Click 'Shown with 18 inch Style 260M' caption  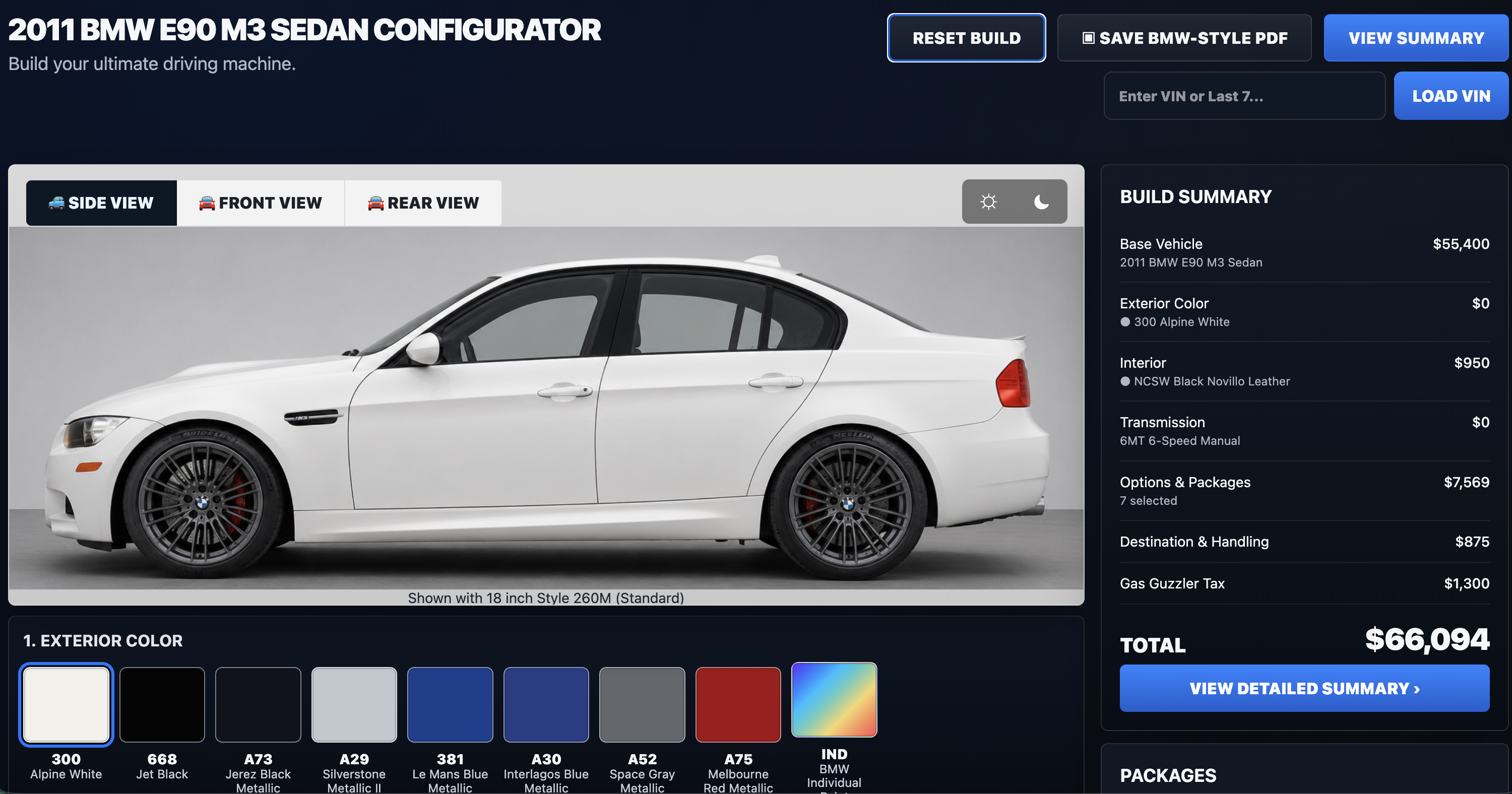point(546,598)
